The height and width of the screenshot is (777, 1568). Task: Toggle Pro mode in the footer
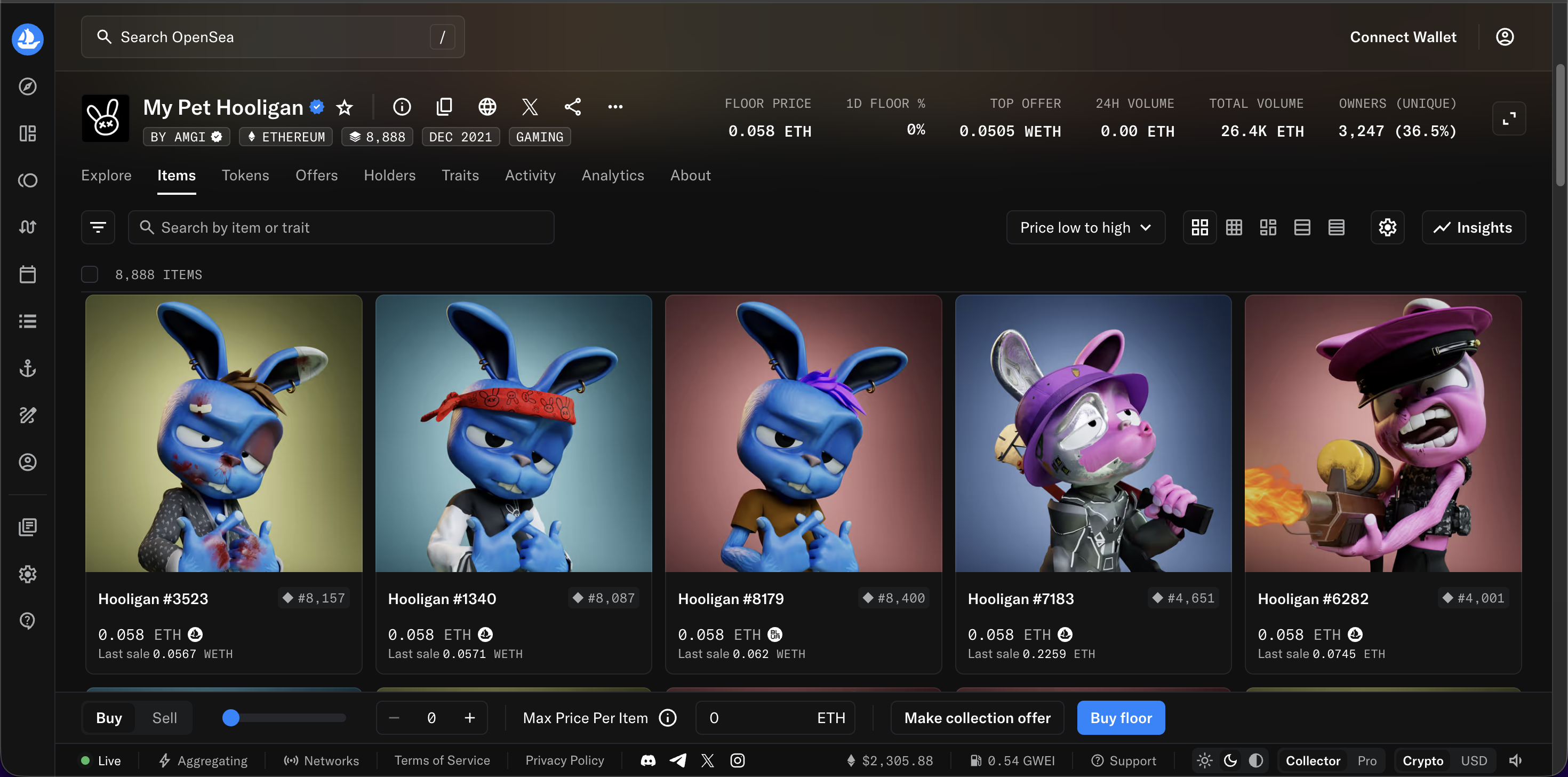(x=1366, y=760)
